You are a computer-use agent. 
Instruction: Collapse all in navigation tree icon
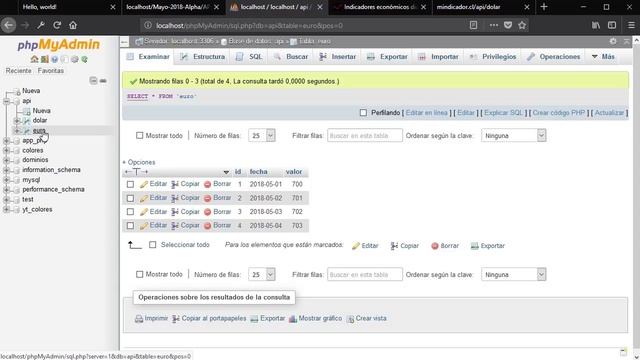pyautogui.click(x=93, y=80)
